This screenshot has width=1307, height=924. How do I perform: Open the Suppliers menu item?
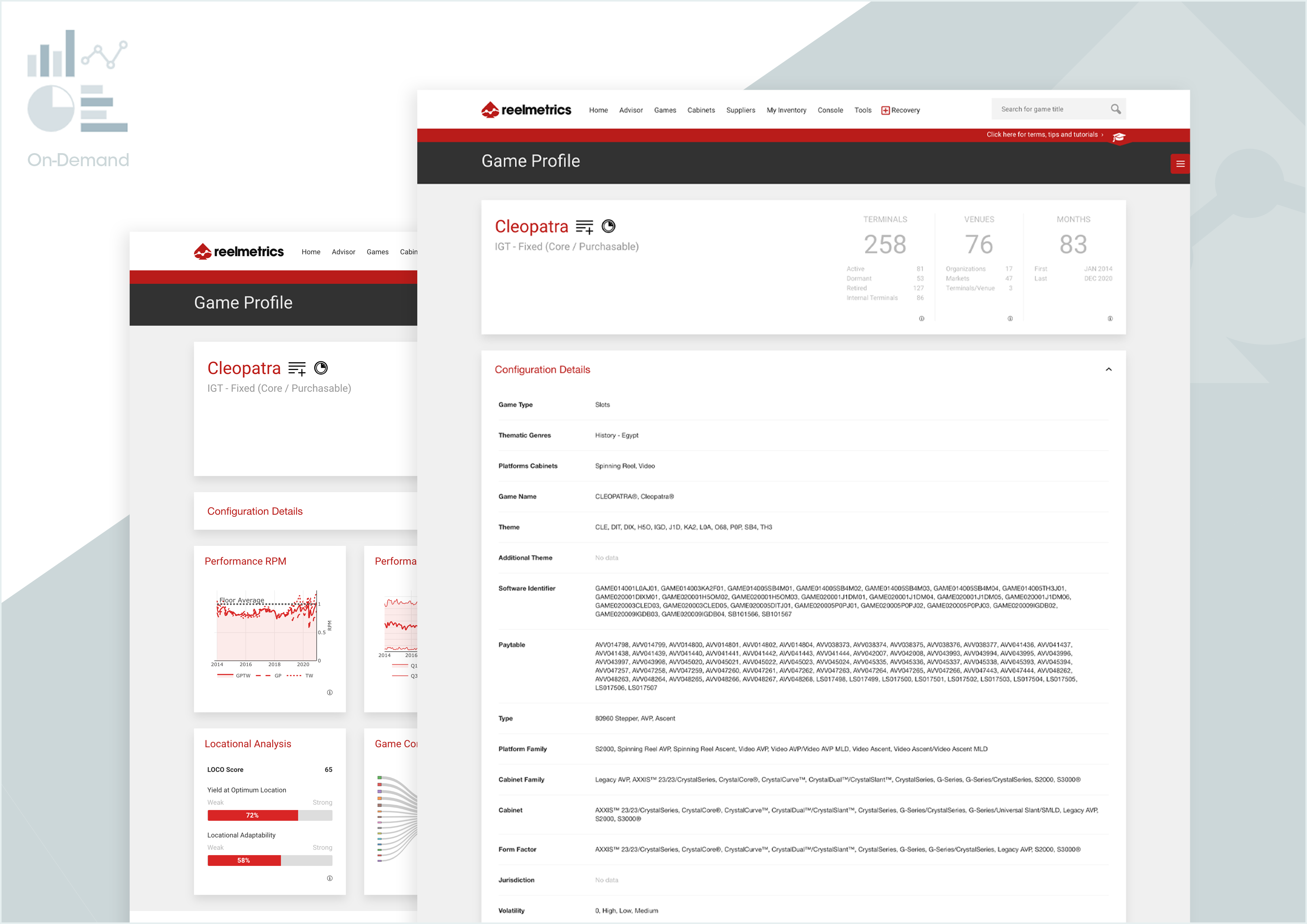(741, 110)
